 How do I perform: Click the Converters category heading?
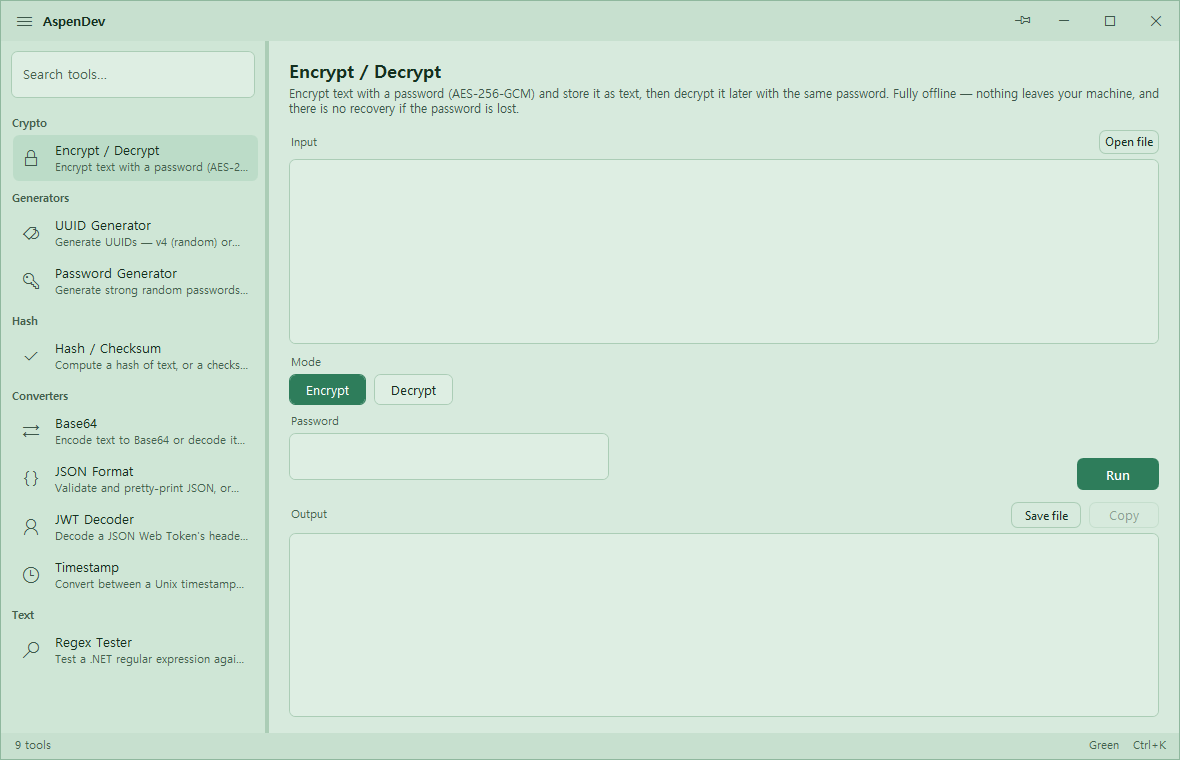click(40, 396)
